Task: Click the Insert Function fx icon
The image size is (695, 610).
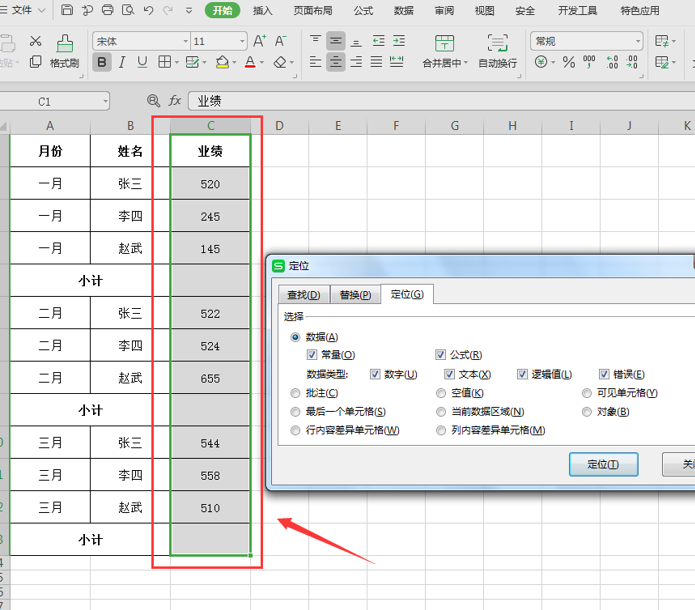Action: click(175, 101)
